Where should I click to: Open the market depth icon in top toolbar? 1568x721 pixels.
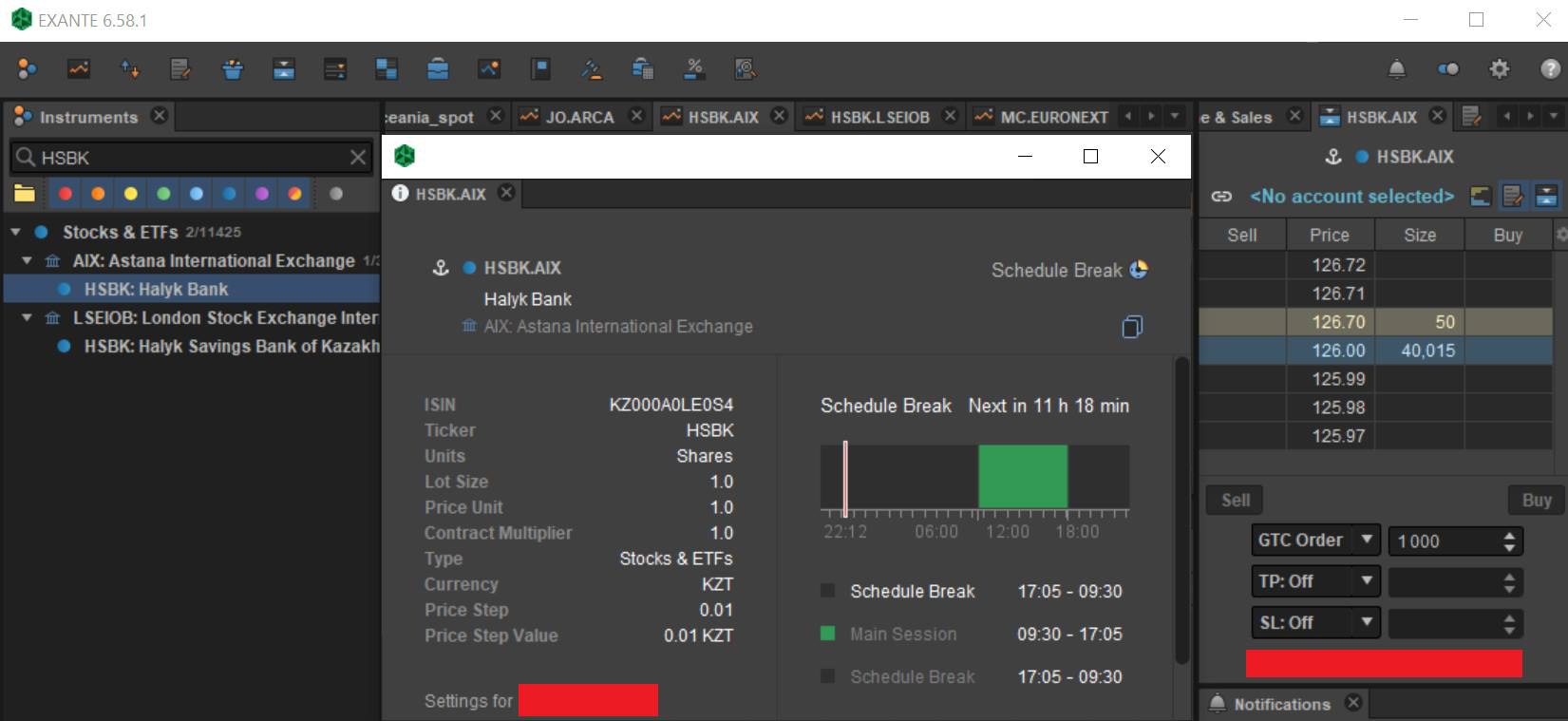click(283, 68)
